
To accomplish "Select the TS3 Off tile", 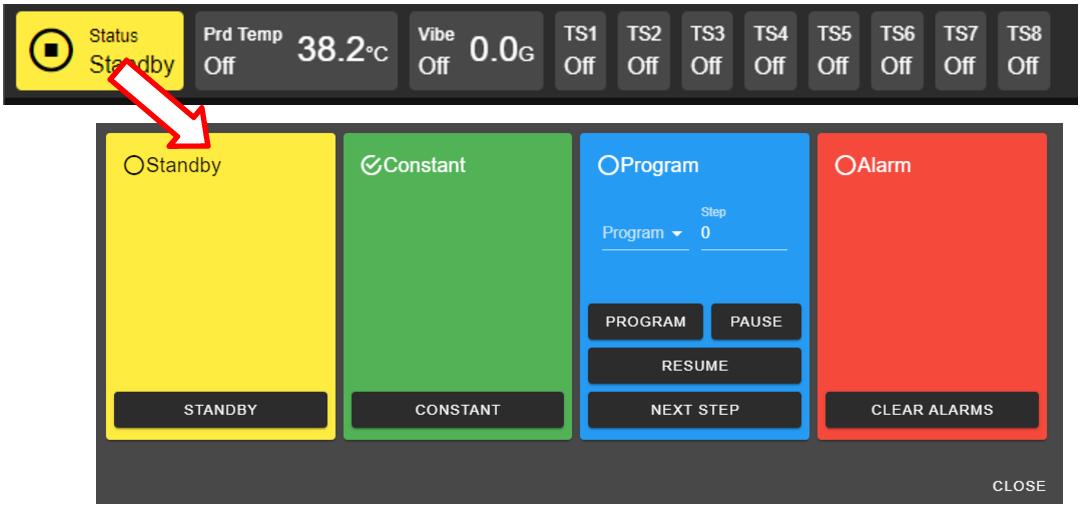I will tap(707, 50).
